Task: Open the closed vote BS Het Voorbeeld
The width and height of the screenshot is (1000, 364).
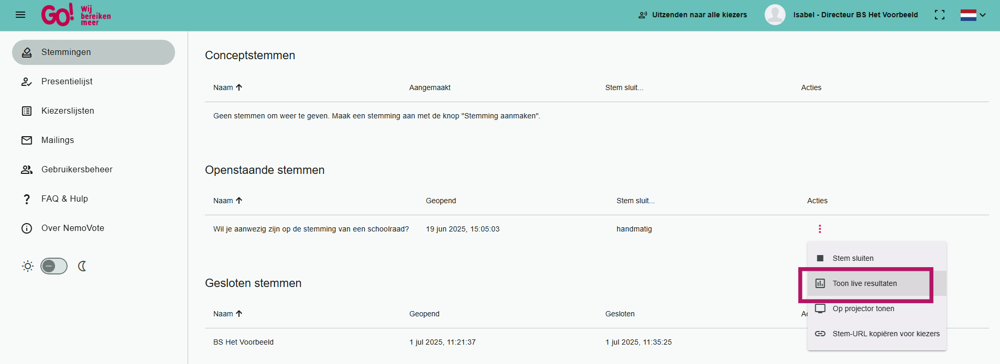Action: coord(243,342)
